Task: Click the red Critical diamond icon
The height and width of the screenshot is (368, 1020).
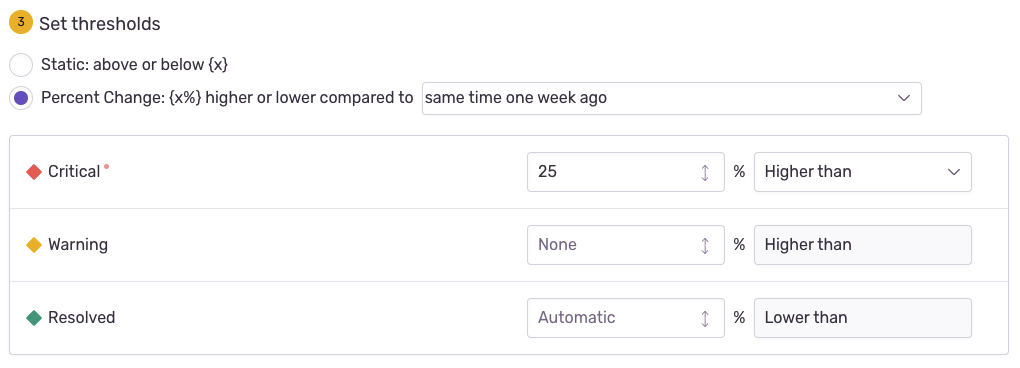Action: pos(34,172)
